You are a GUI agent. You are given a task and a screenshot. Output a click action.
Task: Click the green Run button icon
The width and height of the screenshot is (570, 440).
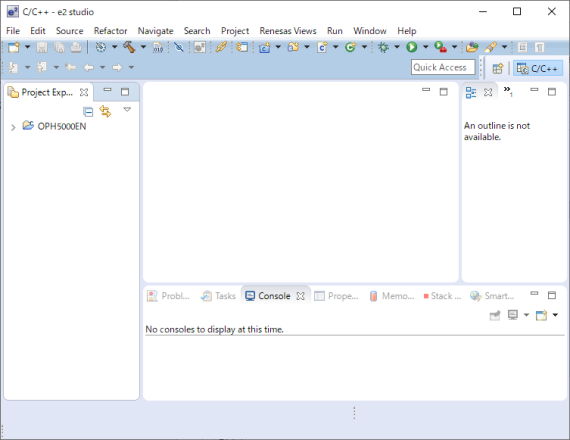pos(412,47)
